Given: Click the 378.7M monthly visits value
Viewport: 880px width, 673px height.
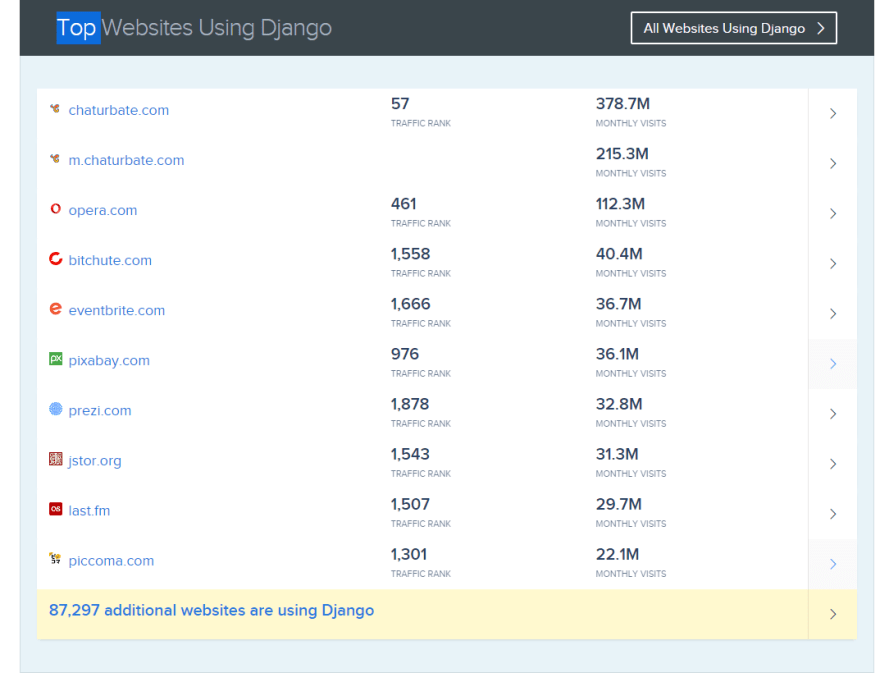Looking at the screenshot, I should (x=622, y=104).
